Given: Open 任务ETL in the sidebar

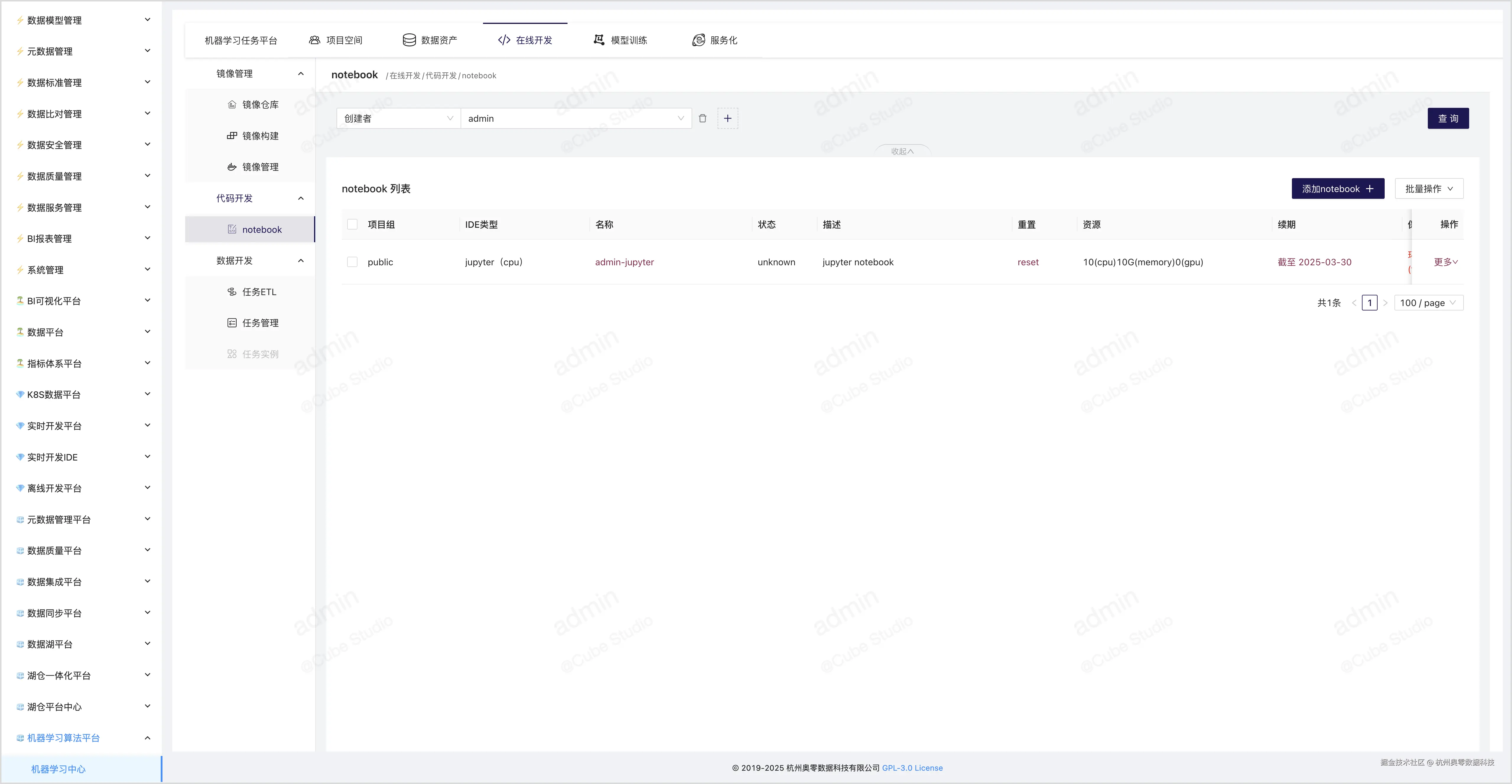Looking at the screenshot, I should [x=258, y=292].
